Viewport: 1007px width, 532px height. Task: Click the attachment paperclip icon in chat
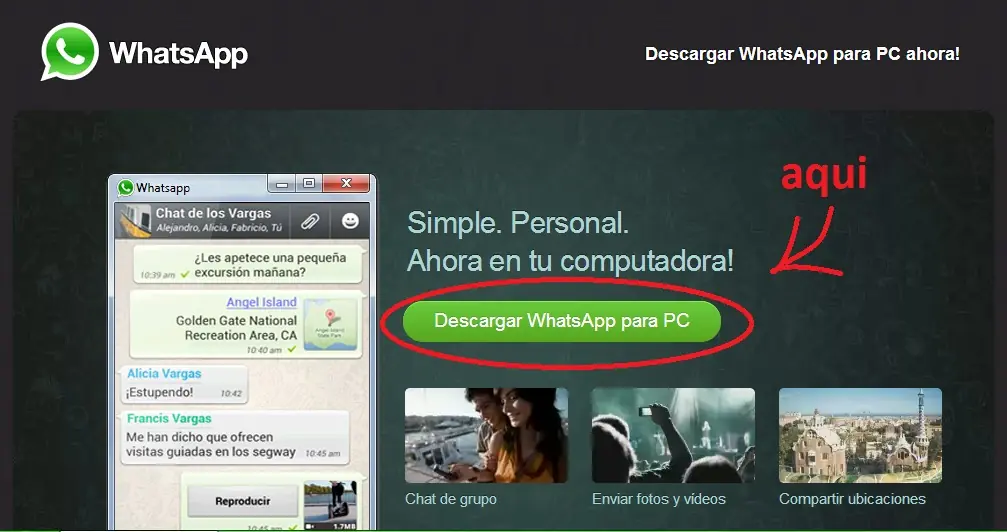310,222
